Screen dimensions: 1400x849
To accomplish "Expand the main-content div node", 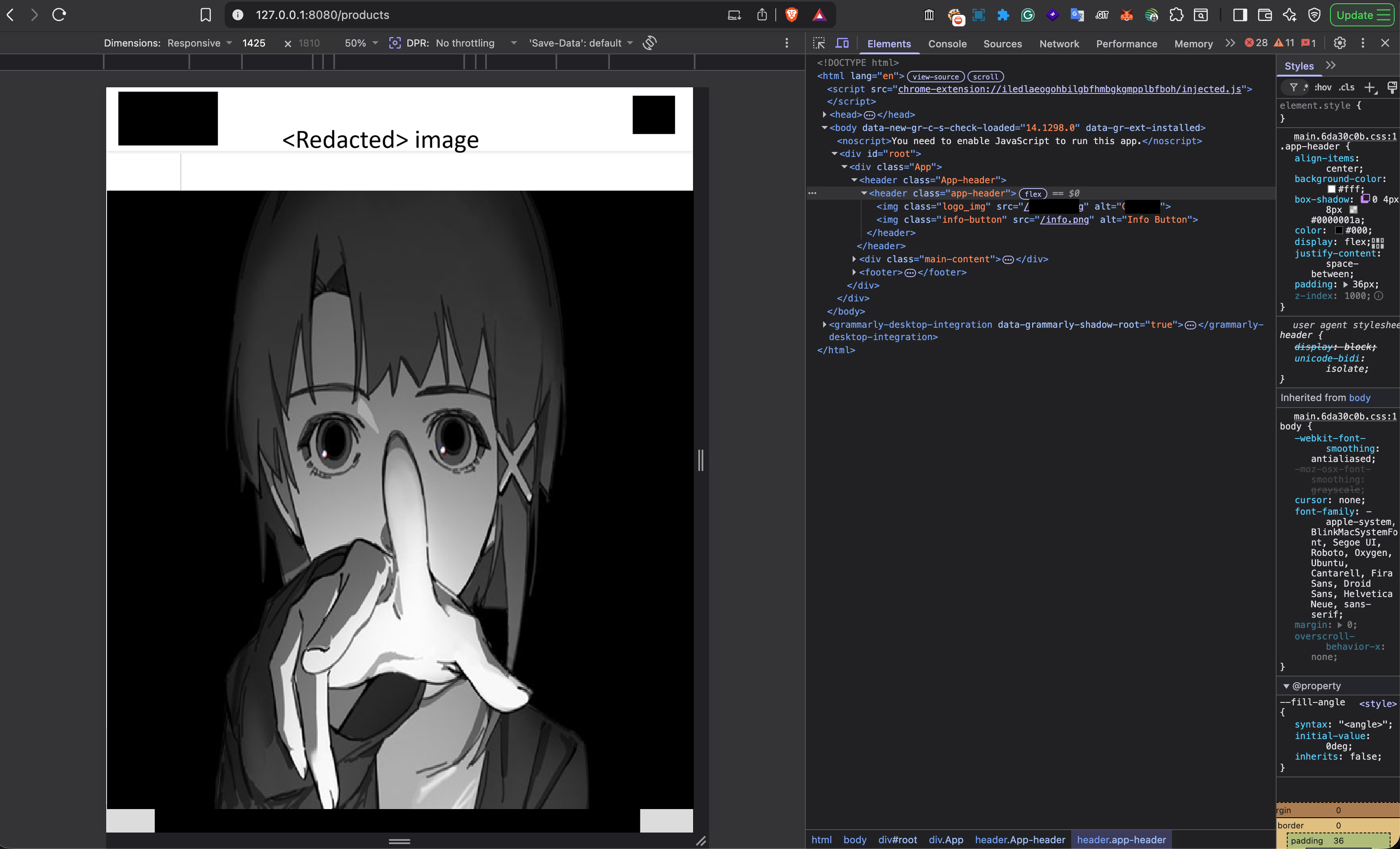I will 854,259.
